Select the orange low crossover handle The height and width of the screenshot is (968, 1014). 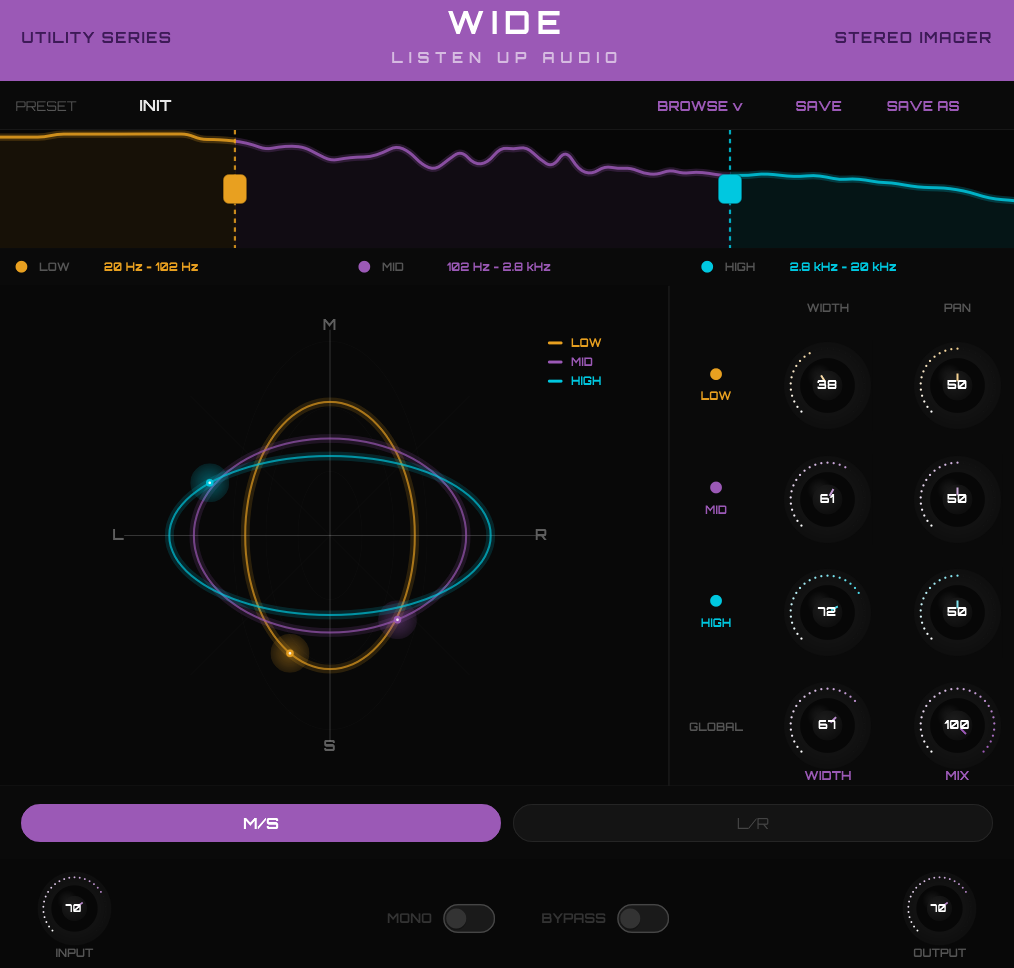235,189
